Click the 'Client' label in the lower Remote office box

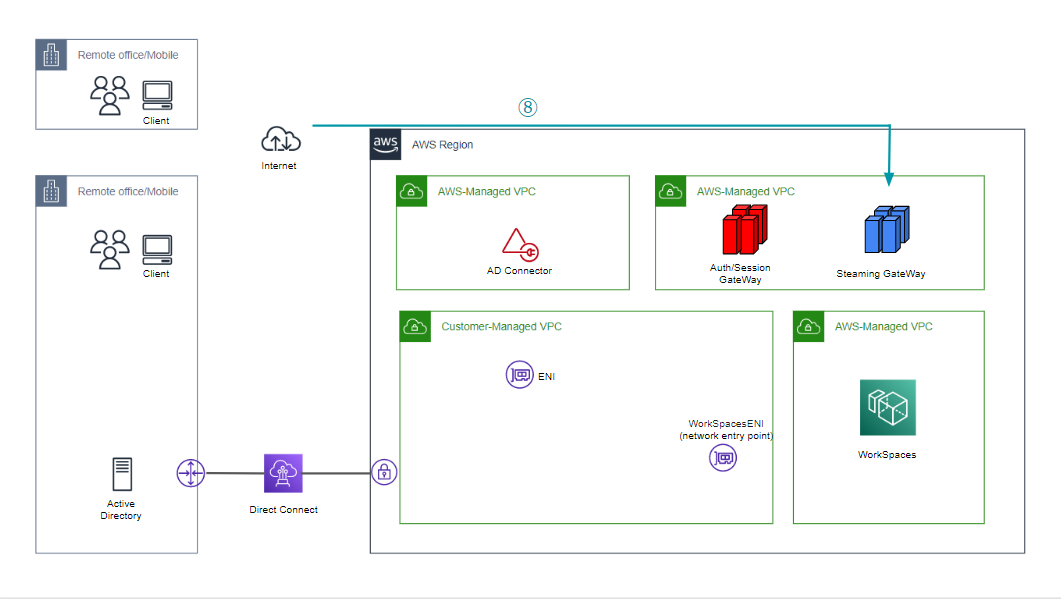(156, 273)
